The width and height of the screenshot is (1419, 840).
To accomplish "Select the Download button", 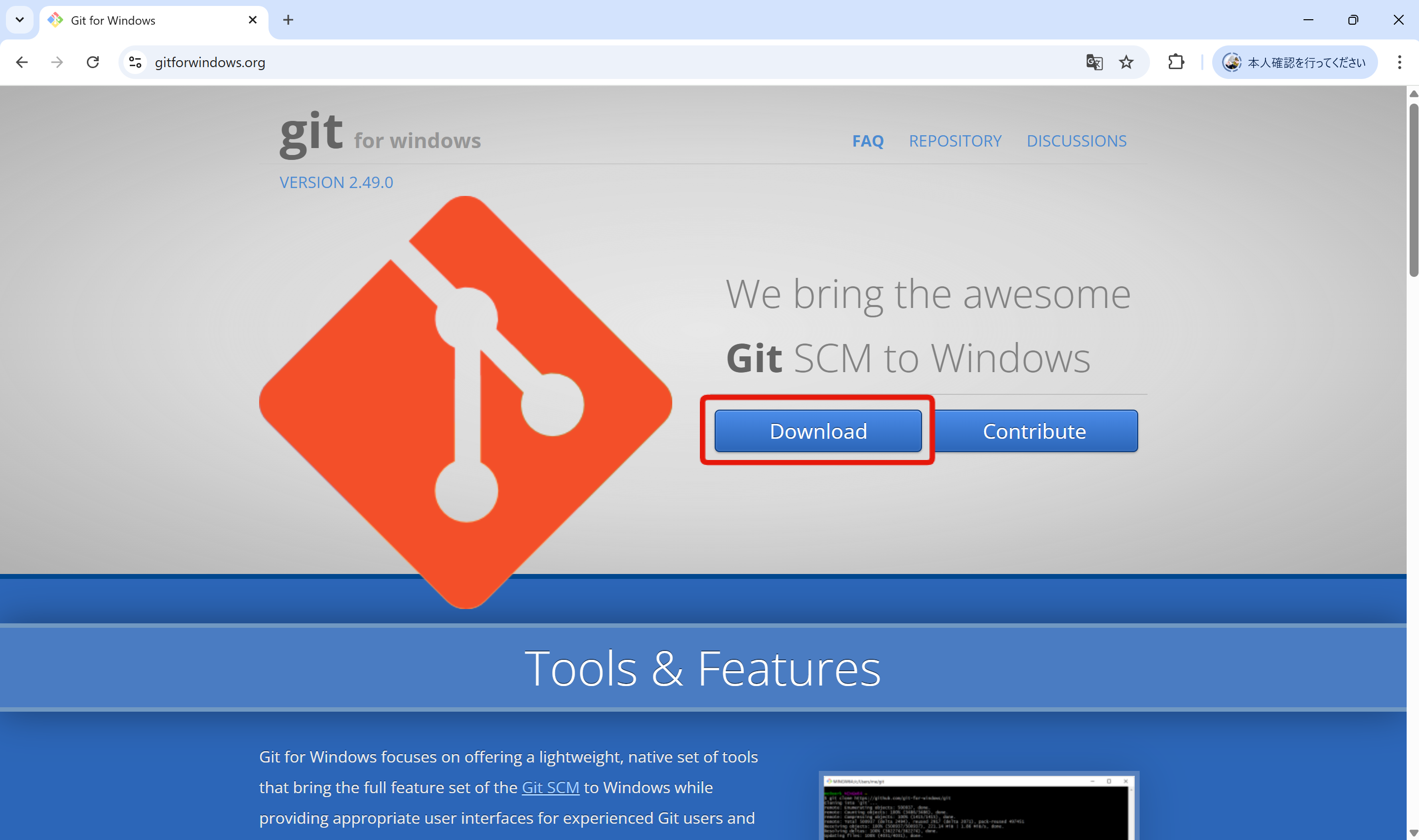I will click(817, 431).
